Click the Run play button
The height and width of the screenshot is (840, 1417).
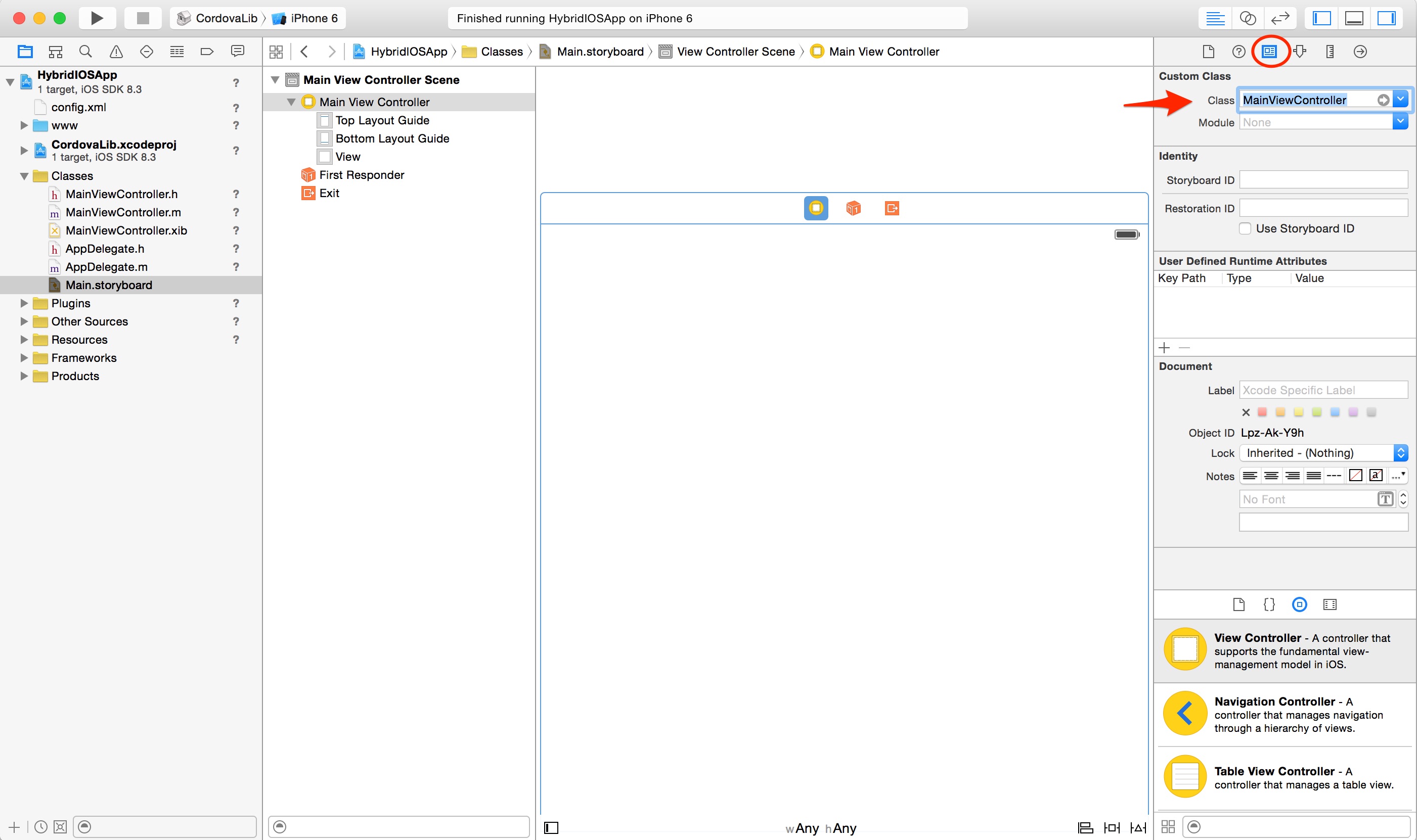(97, 18)
